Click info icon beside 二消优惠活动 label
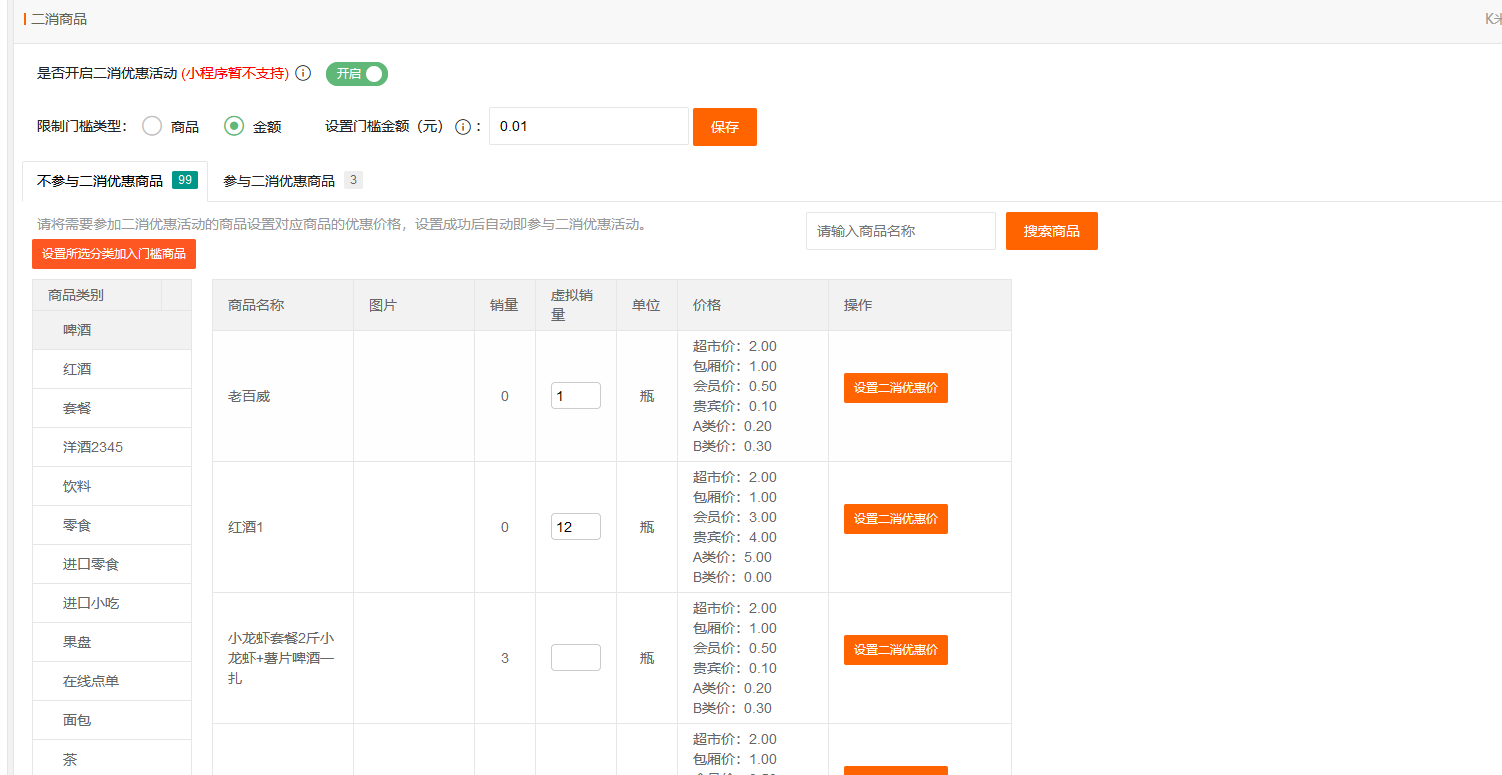The width and height of the screenshot is (1502, 775). coord(303,73)
